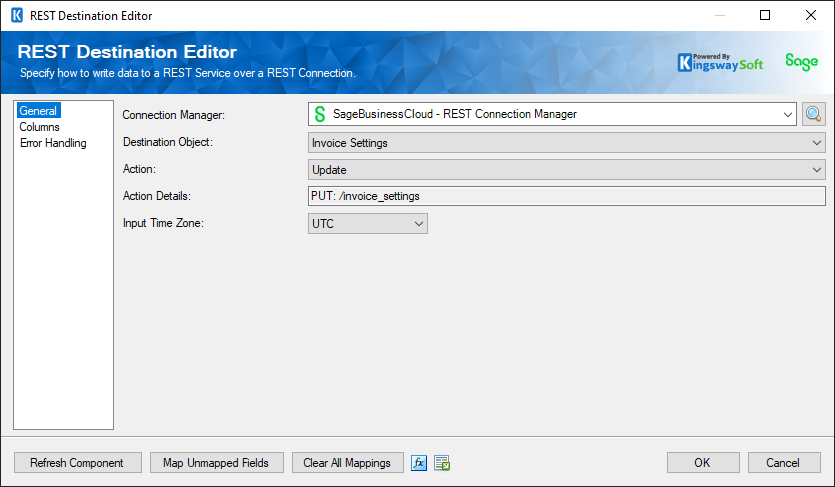Click the connection manager magnifier icon
This screenshot has height=487, width=835.
coord(813,114)
